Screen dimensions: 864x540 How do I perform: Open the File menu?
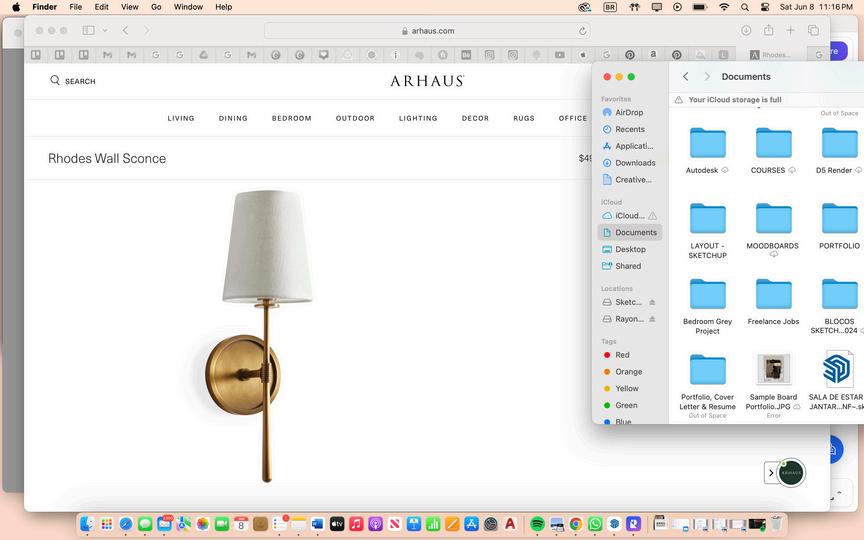75,7
